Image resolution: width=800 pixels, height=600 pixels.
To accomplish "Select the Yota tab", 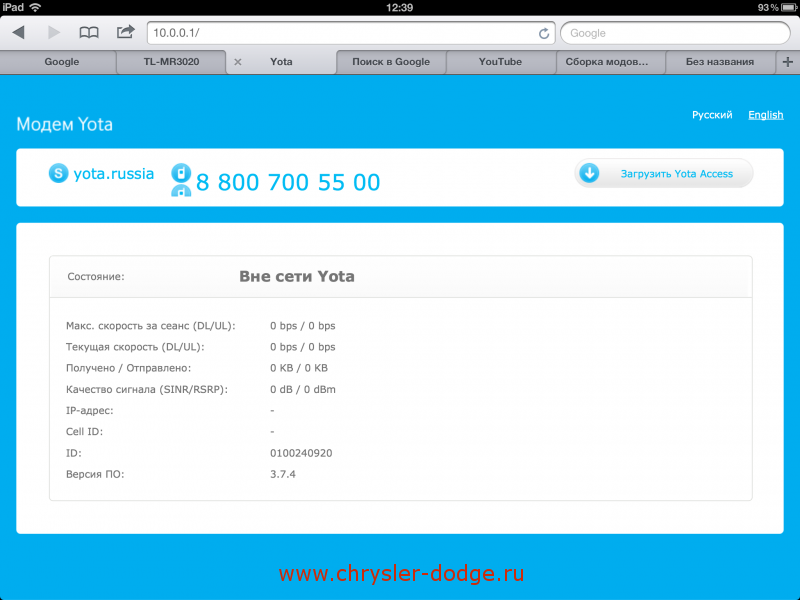I will 281,62.
